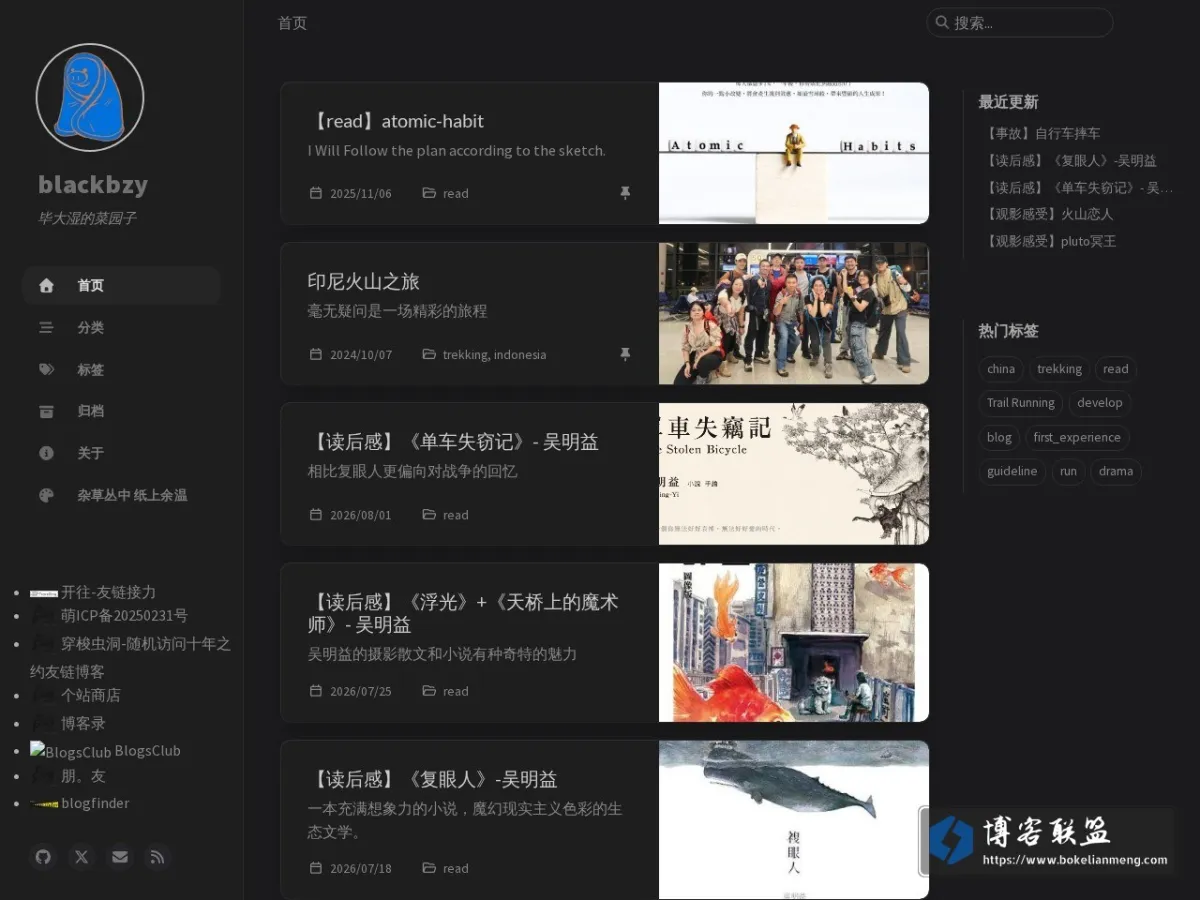
Task: Select the run tag
Action: click(x=1069, y=471)
